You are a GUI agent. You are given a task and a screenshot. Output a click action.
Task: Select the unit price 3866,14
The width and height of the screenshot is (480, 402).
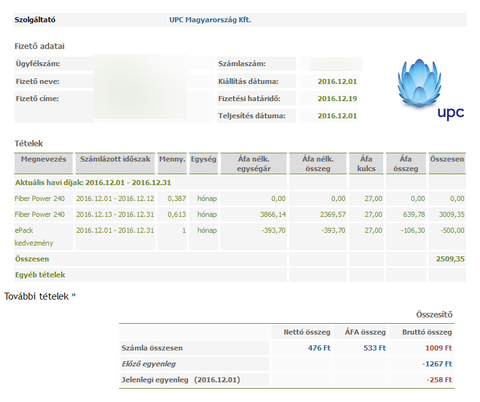pyautogui.click(x=273, y=214)
